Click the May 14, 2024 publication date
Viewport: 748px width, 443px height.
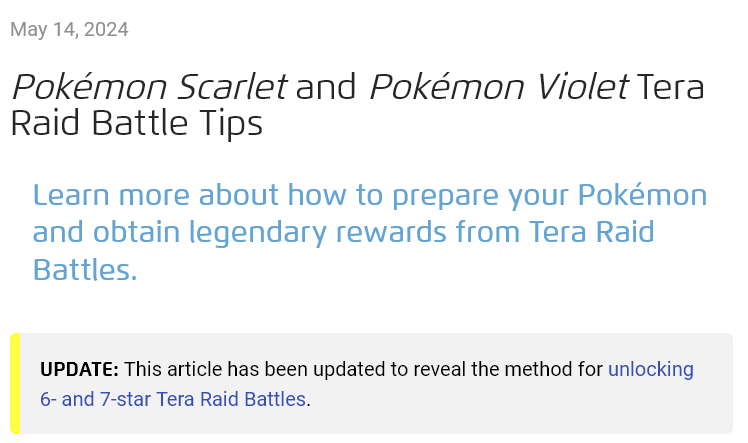click(x=69, y=30)
